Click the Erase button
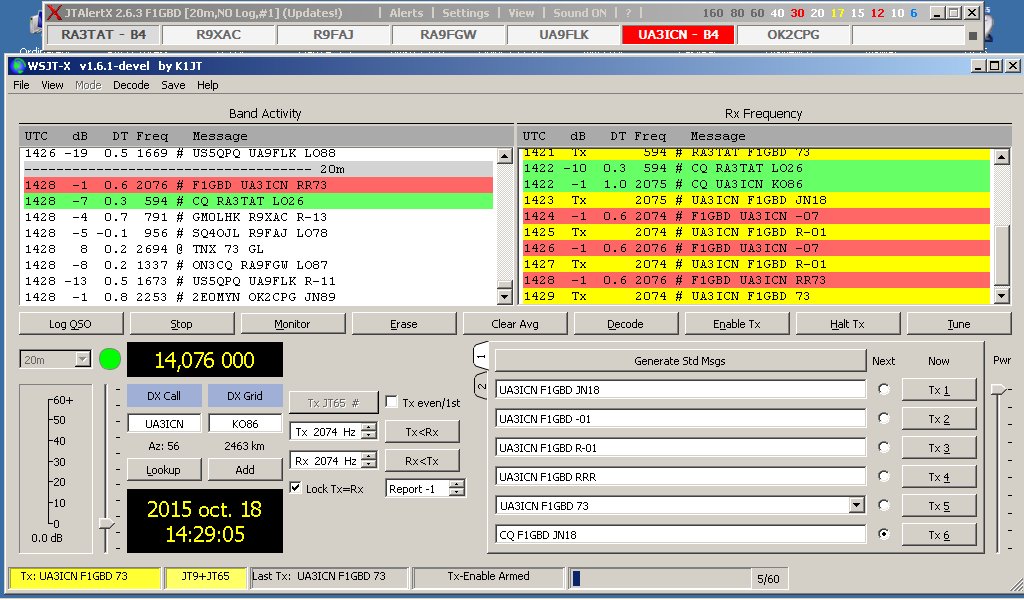1024x600 pixels. tap(404, 324)
